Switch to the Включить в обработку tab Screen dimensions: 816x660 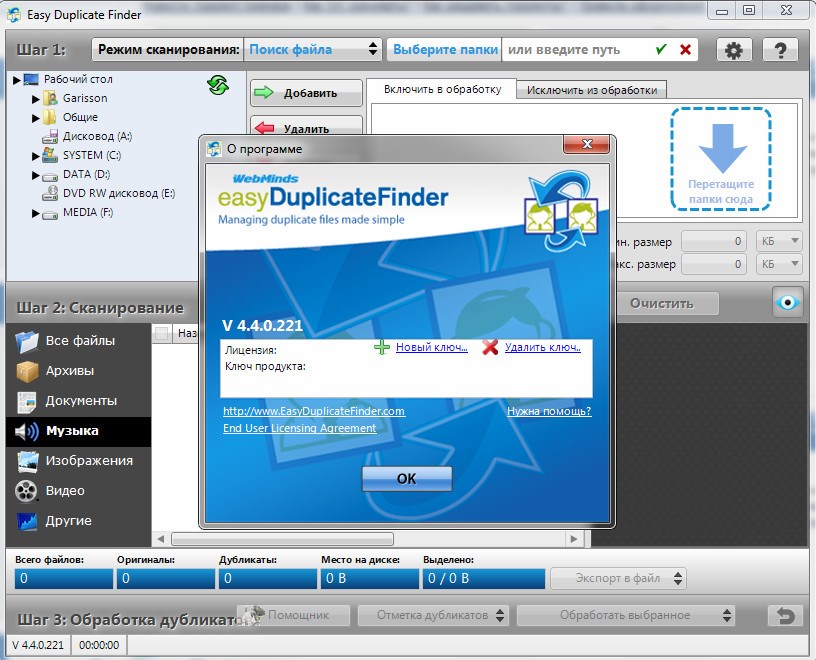click(442, 89)
